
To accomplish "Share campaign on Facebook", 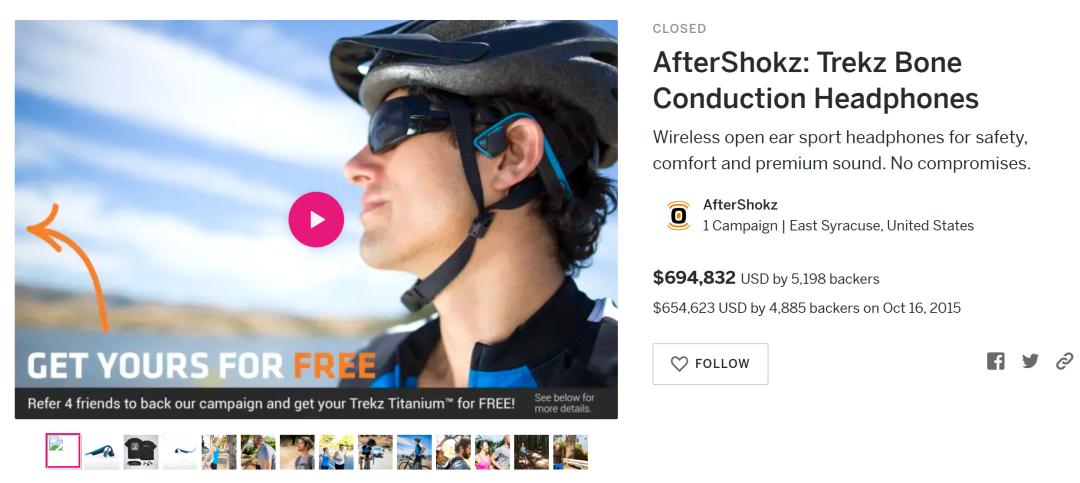I will point(995,361).
